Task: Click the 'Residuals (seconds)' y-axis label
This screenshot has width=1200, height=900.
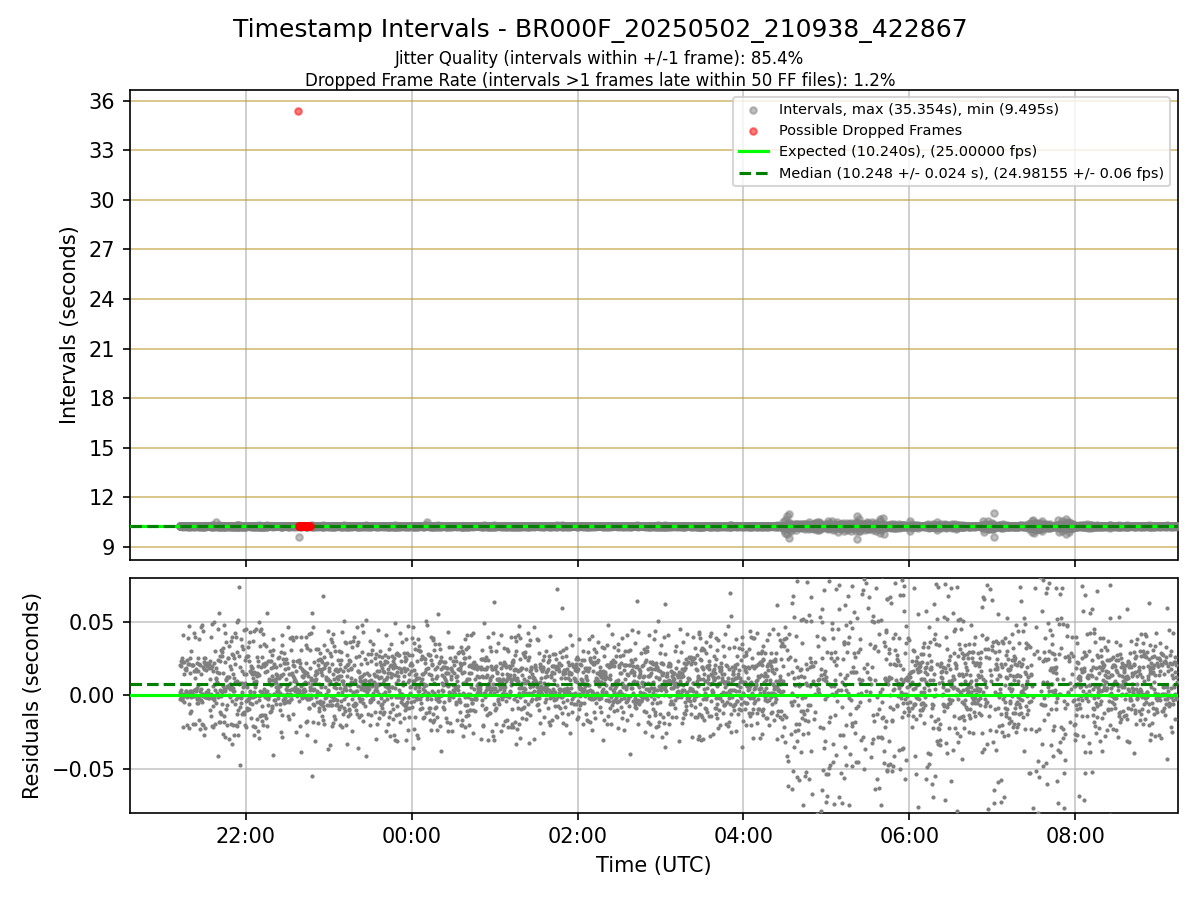Action: pos(32,696)
